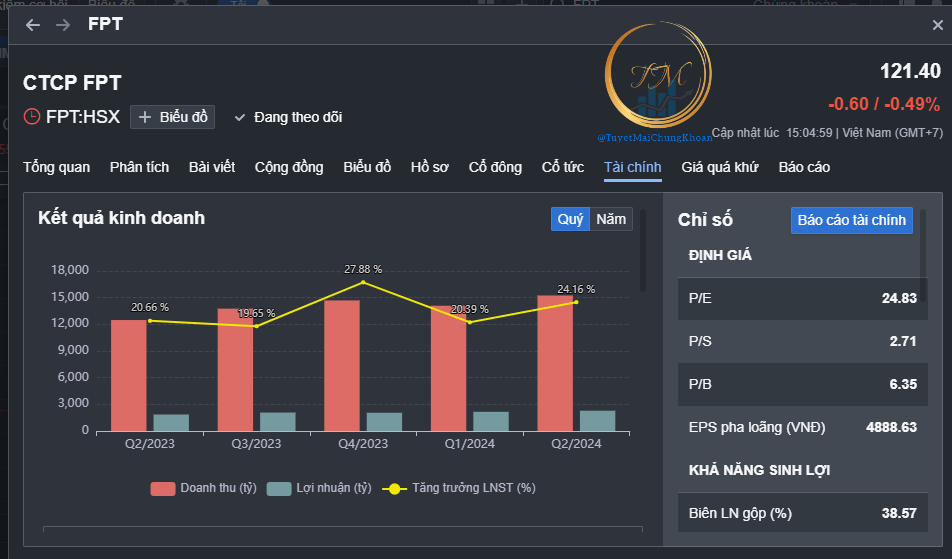The image size is (952, 559).
Task: Open the Cổ tức tab
Action: (562, 167)
